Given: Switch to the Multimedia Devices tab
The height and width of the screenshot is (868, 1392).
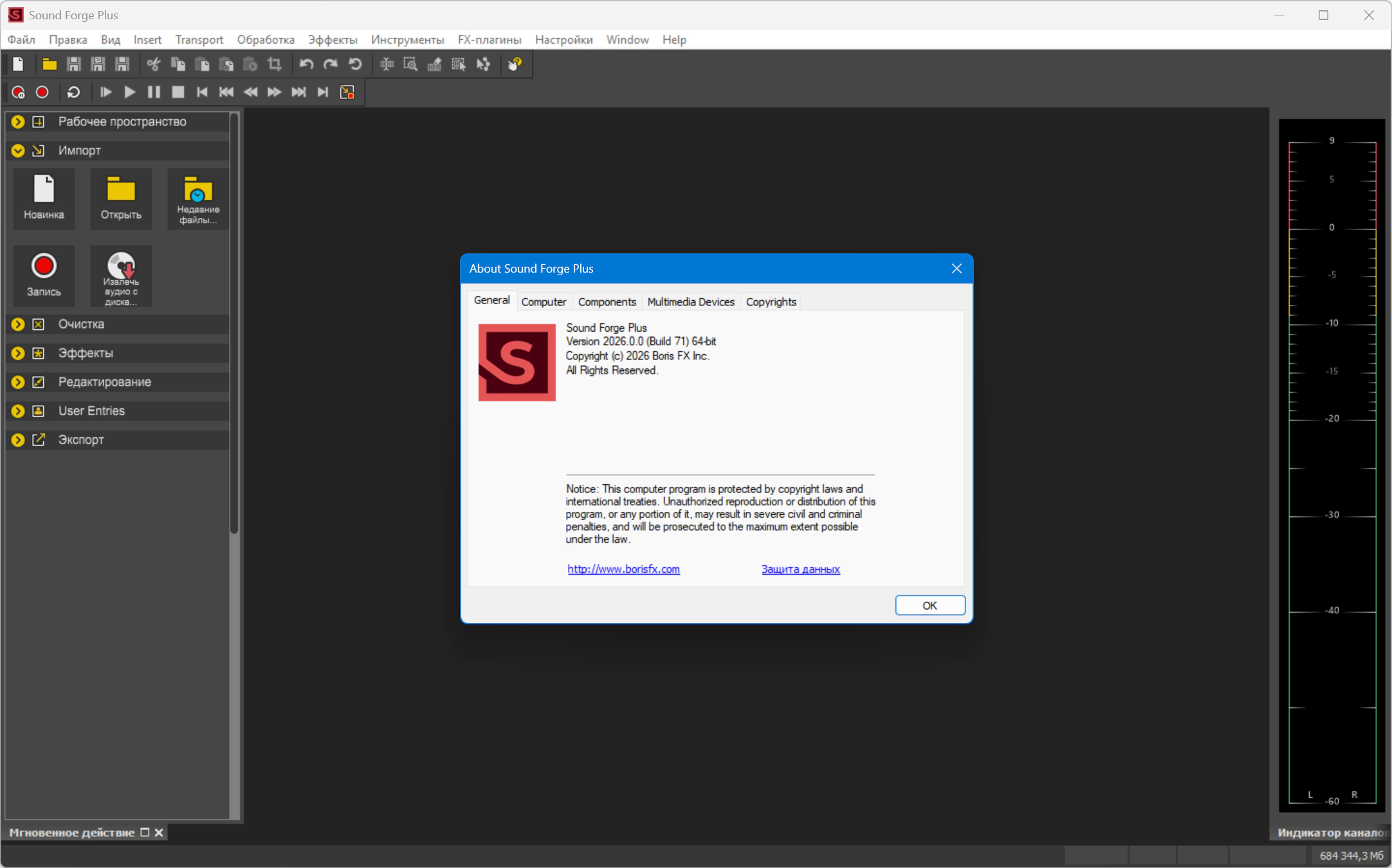Looking at the screenshot, I should 691,302.
